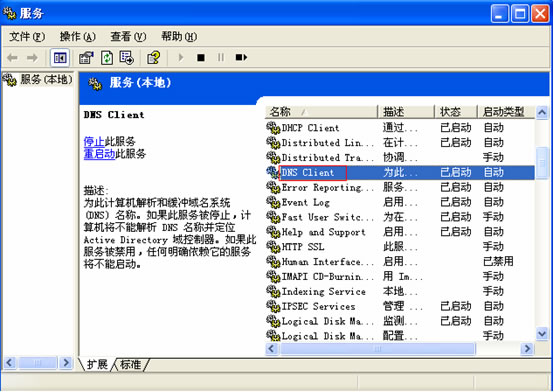Sort by the 名称 column header

tap(321, 112)
